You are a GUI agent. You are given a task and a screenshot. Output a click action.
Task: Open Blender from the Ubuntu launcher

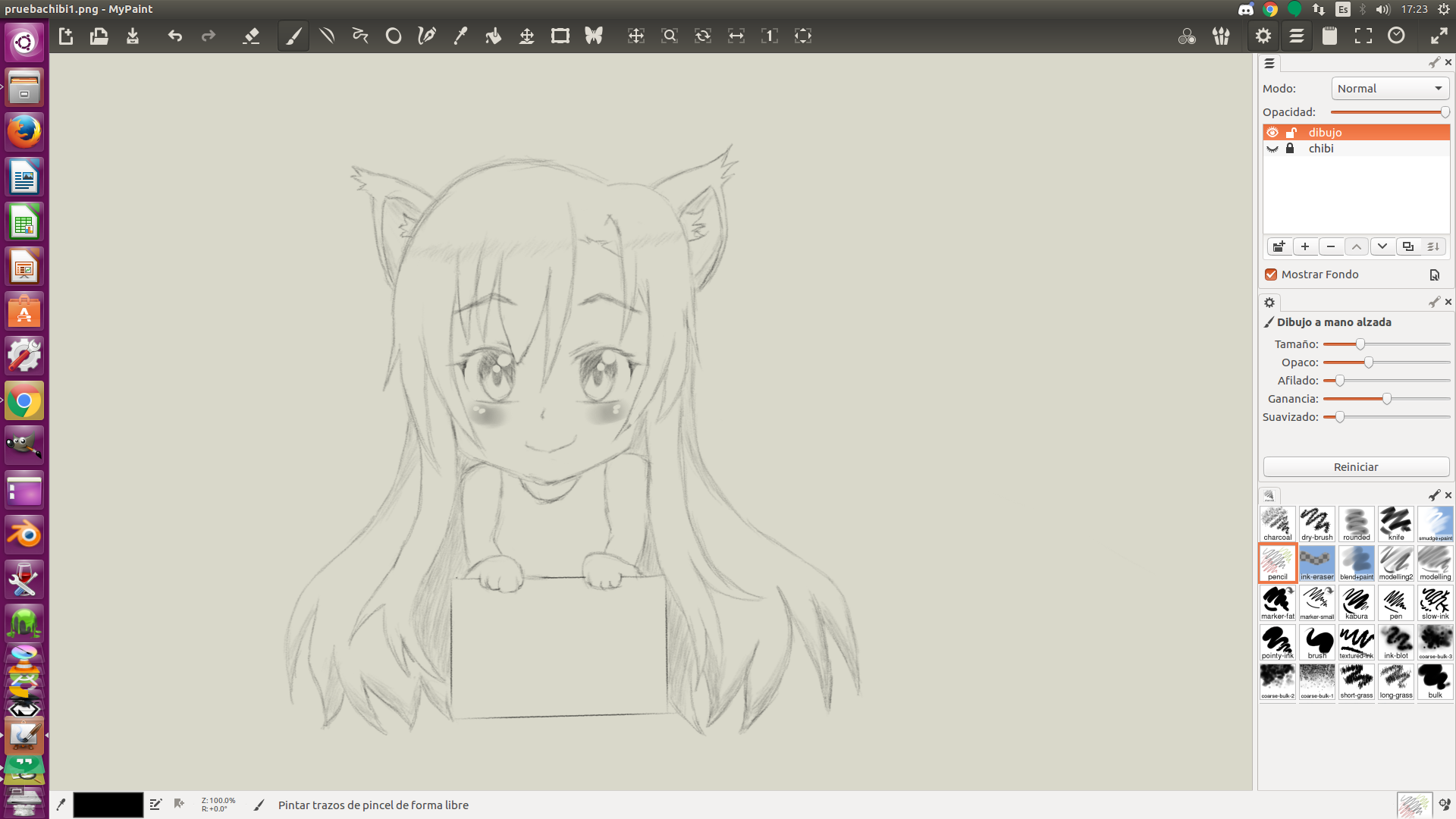[x=24, y=535]
